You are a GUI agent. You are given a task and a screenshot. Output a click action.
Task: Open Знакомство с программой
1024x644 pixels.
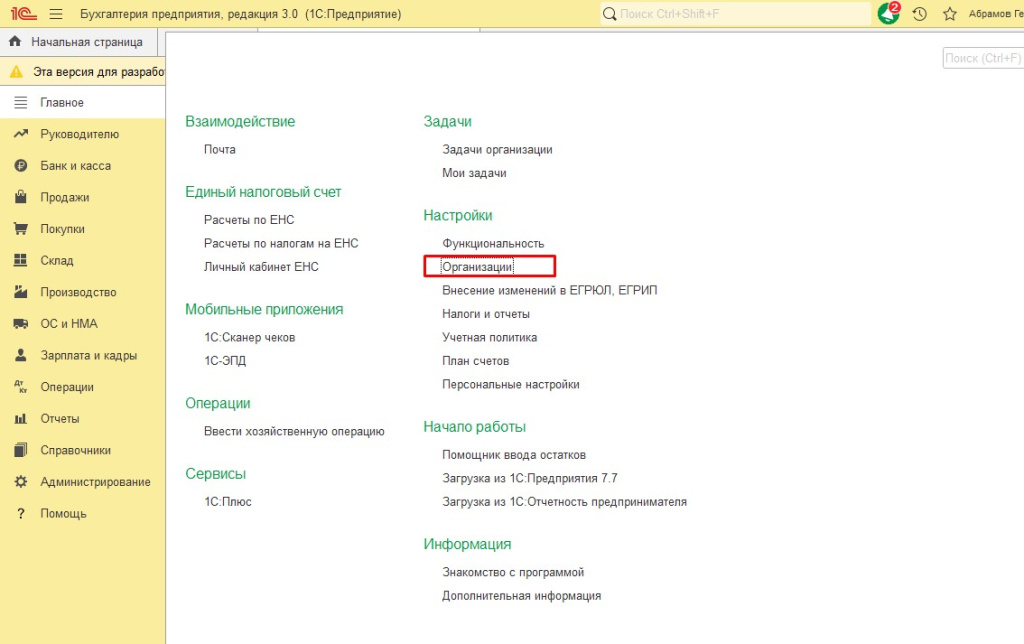513,573
